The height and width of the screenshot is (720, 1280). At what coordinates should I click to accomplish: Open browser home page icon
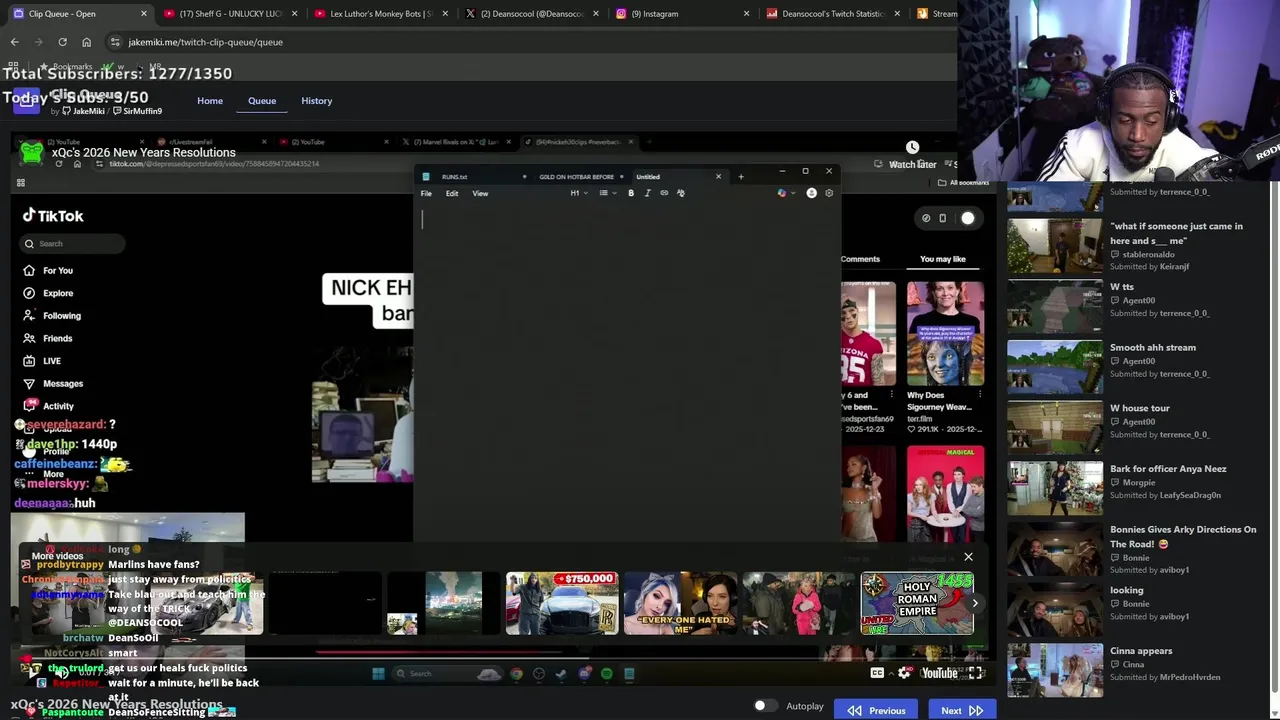point(86,42)
